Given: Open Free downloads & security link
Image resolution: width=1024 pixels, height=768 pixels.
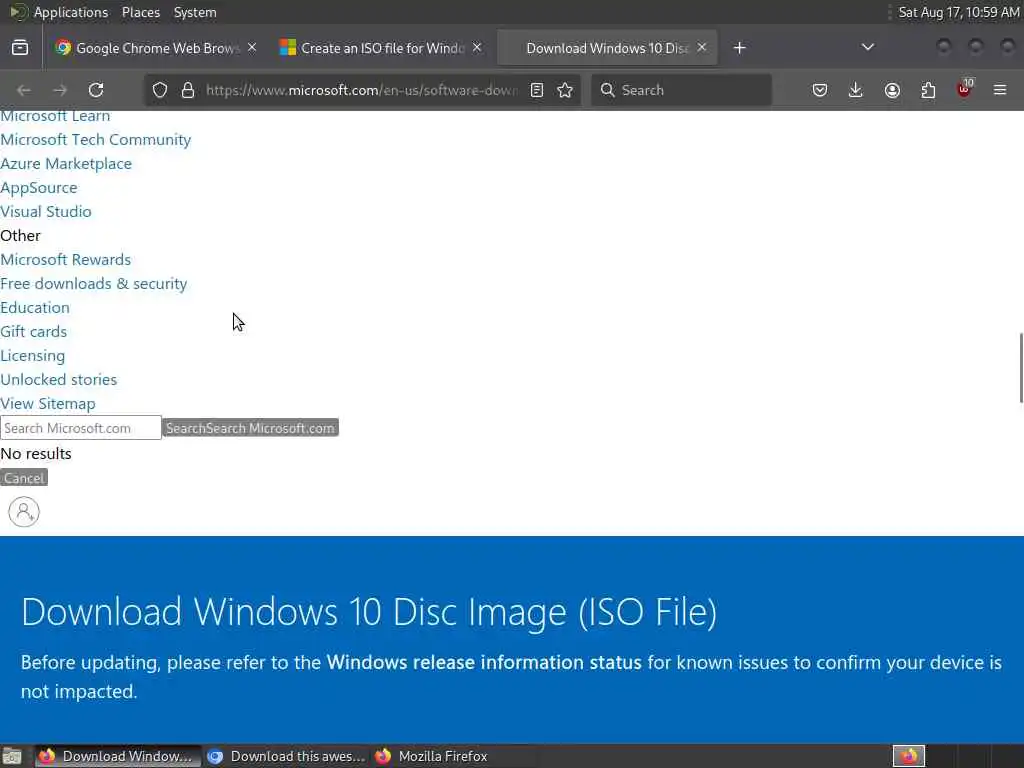Looking at the screenshot, I should pos(94,284).
